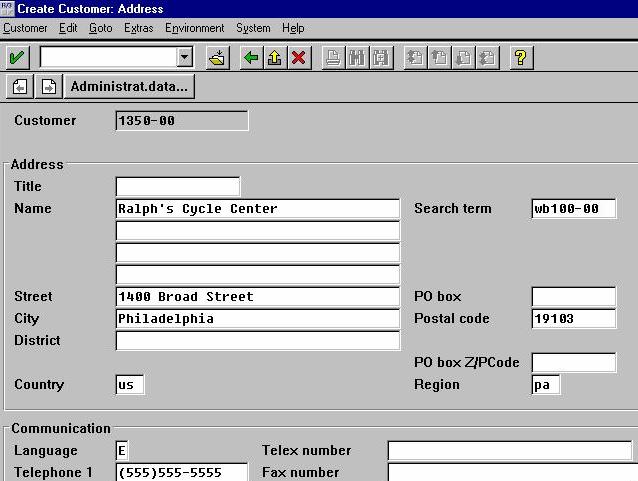Go to the next screen page icon
This screenshot has height=481, width=638.
pyautogui.click(x=48, y=87)
